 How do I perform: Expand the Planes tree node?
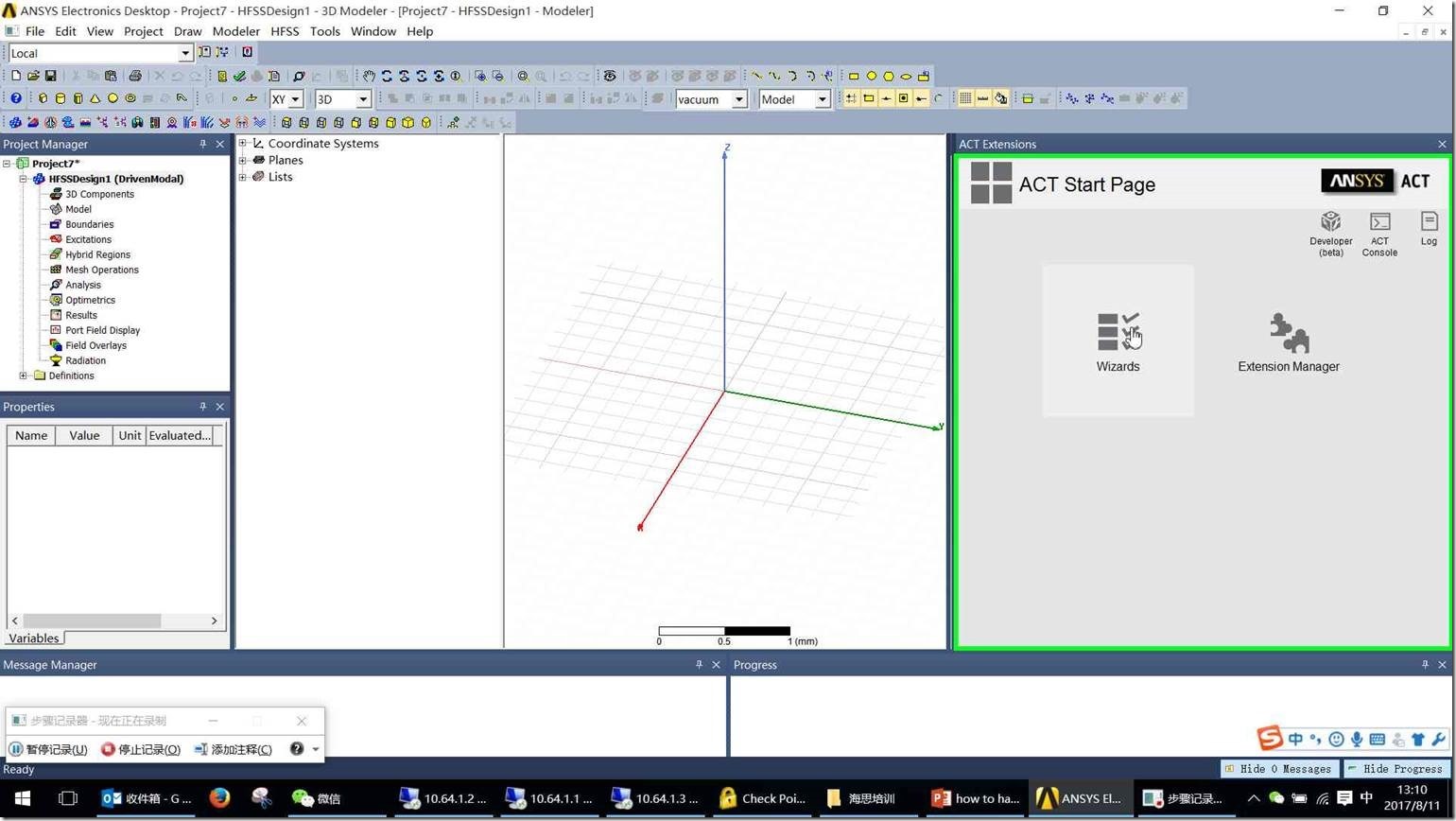(x=243, y=160)
